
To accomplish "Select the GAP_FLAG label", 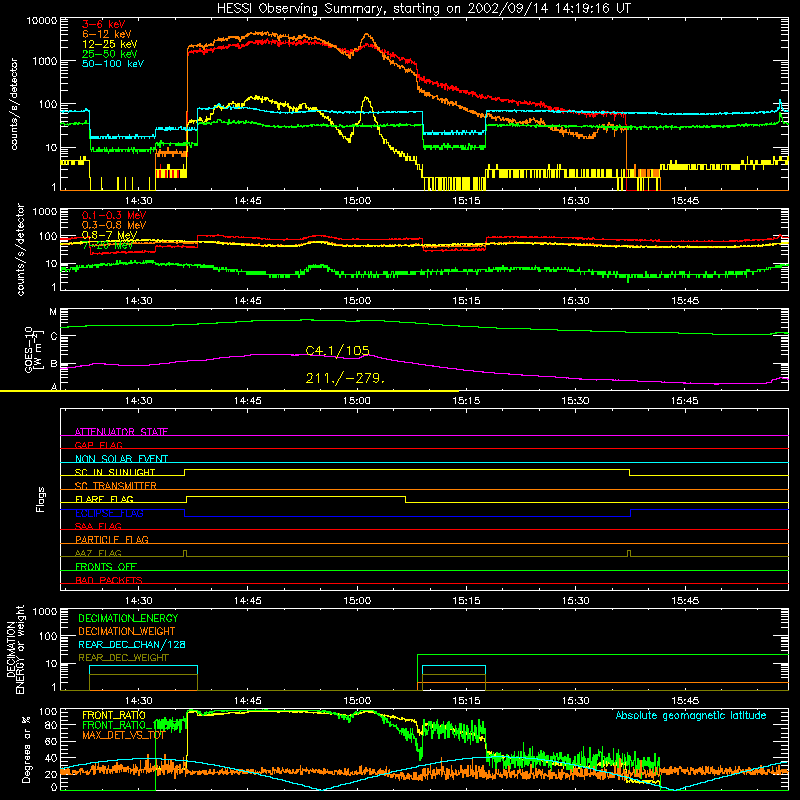I will [98, 445].
